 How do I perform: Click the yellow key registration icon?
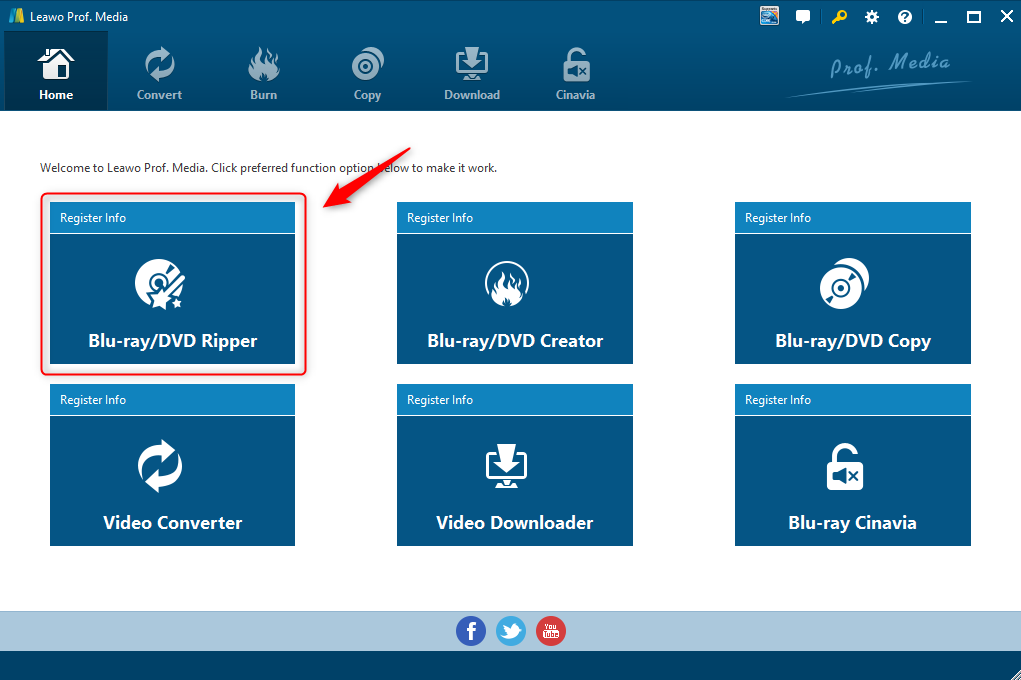(x=838, y=17)
